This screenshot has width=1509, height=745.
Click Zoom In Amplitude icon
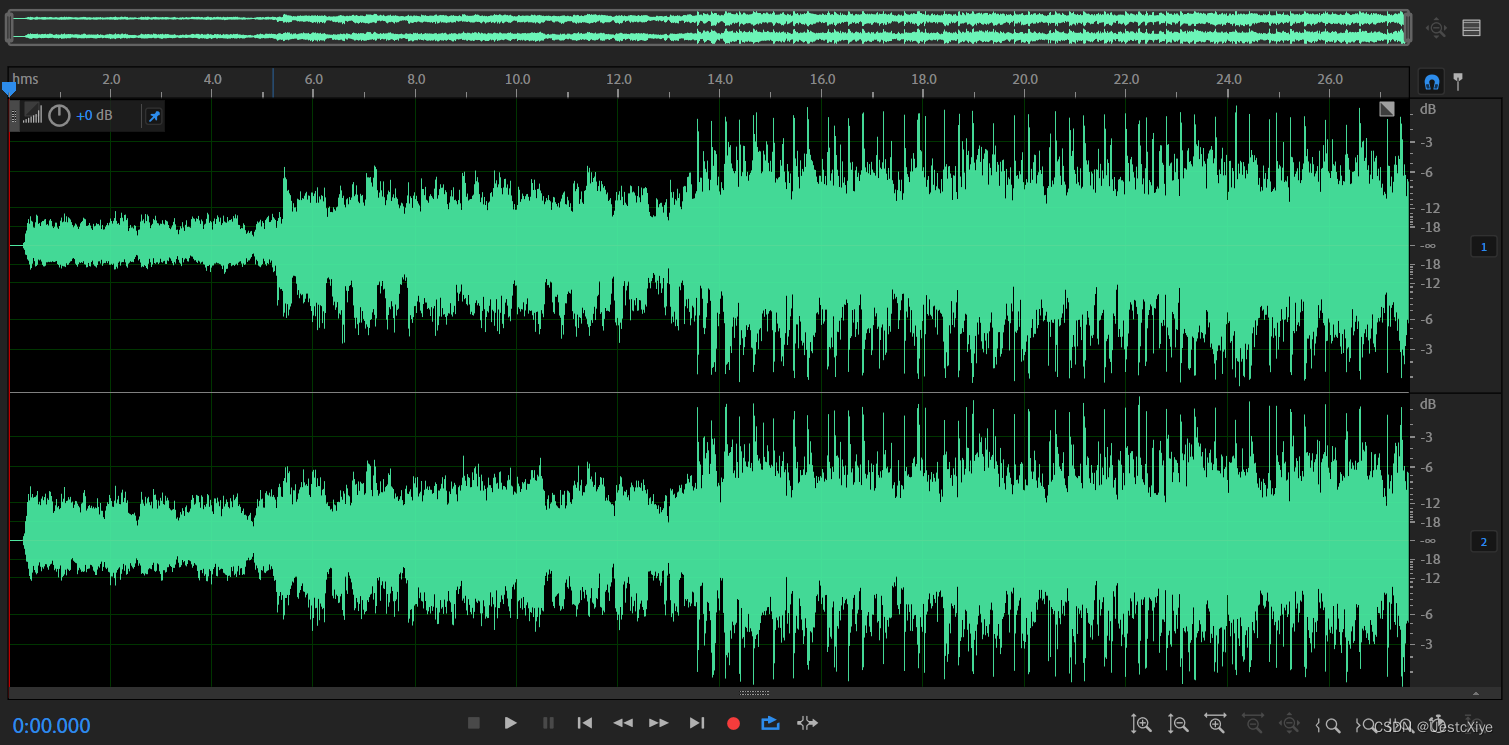click(x=1141, y=724)
